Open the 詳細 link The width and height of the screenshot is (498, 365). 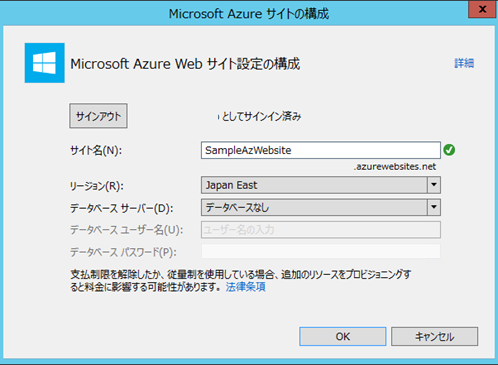(464, 63)
